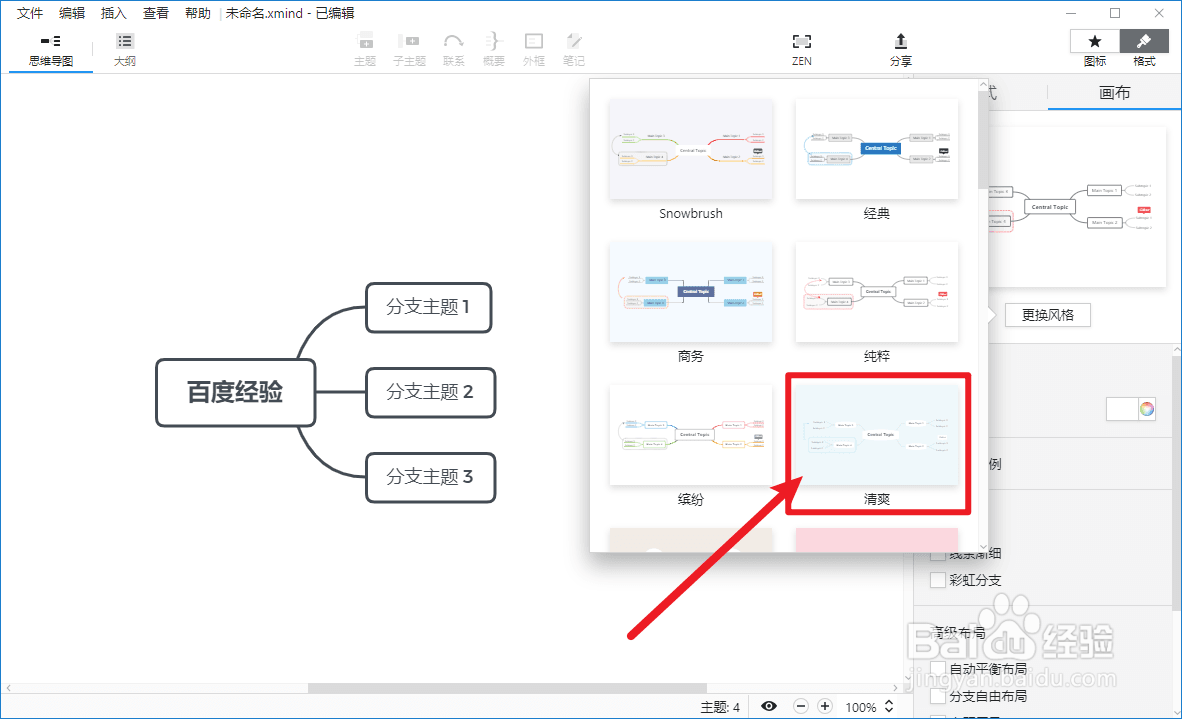Select the 分支主题 2 node
Image resolution: width=1182 pixels, height=719 pixels.
(x=430, y=393)
